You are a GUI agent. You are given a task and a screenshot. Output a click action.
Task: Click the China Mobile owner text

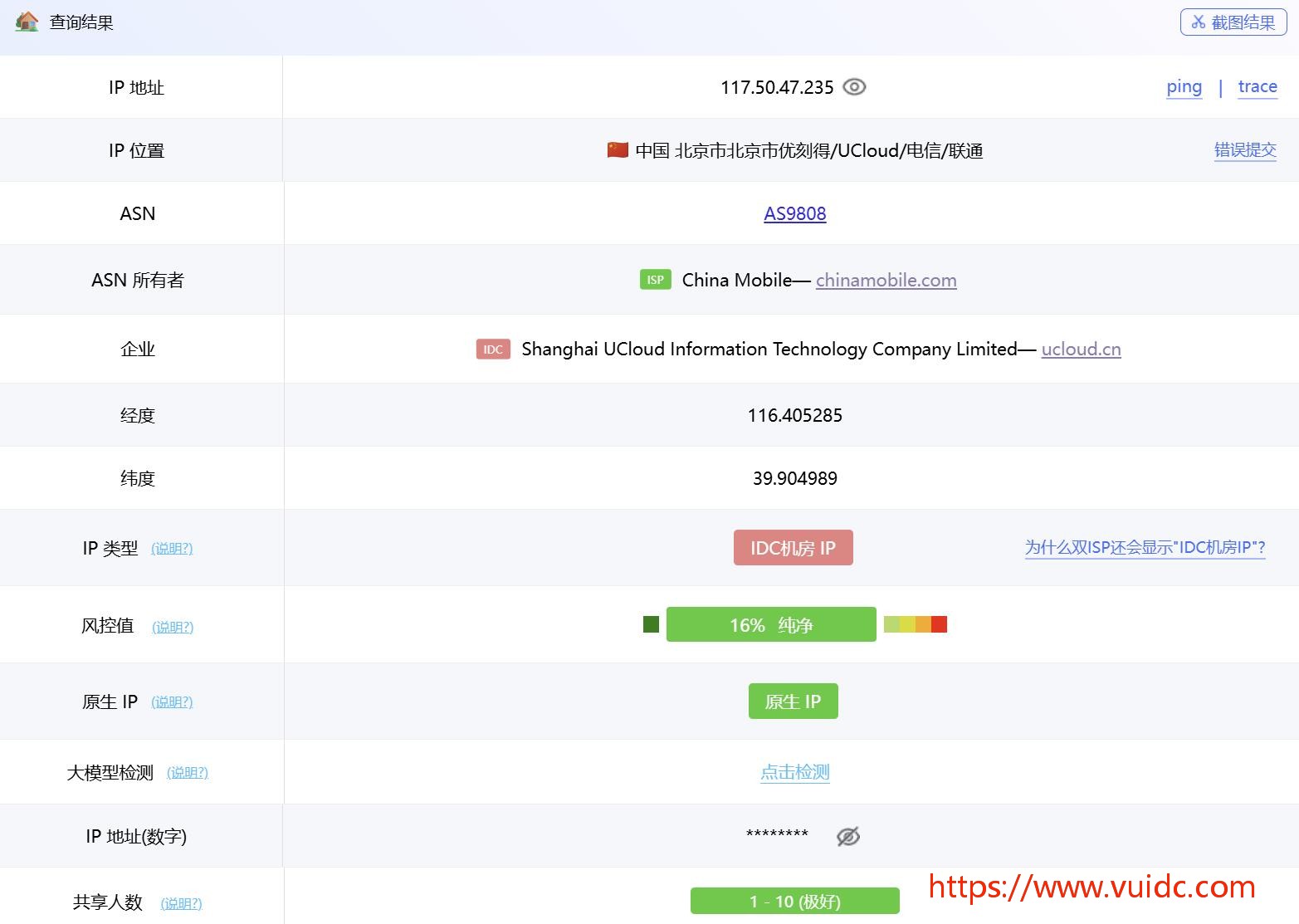(737, 280)
